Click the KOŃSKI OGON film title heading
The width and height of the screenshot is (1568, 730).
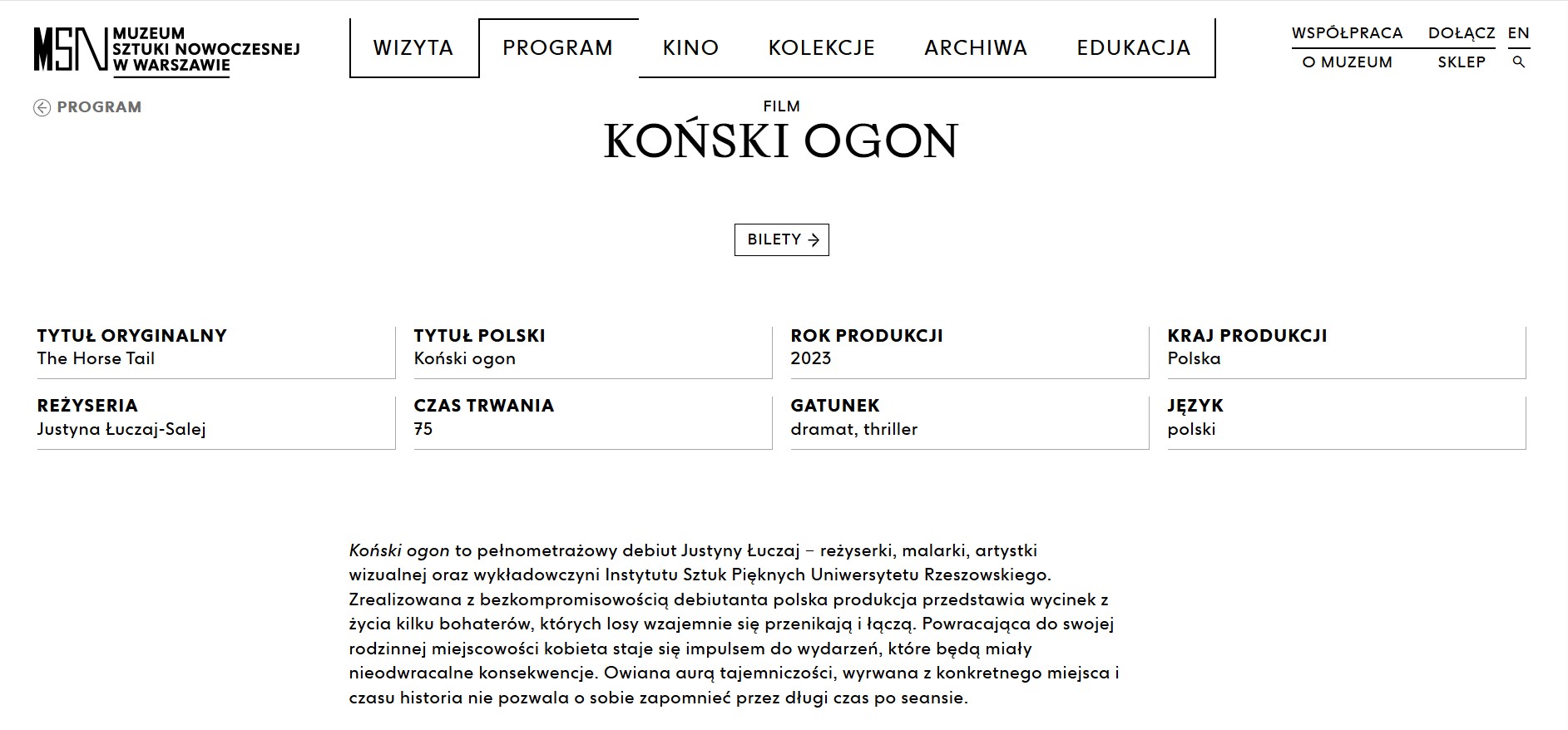(781, 141)
